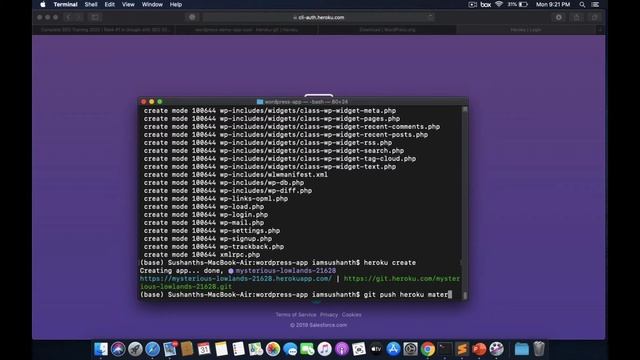
Task: Open System Preferences gear in dock
Action: point(411,349)
